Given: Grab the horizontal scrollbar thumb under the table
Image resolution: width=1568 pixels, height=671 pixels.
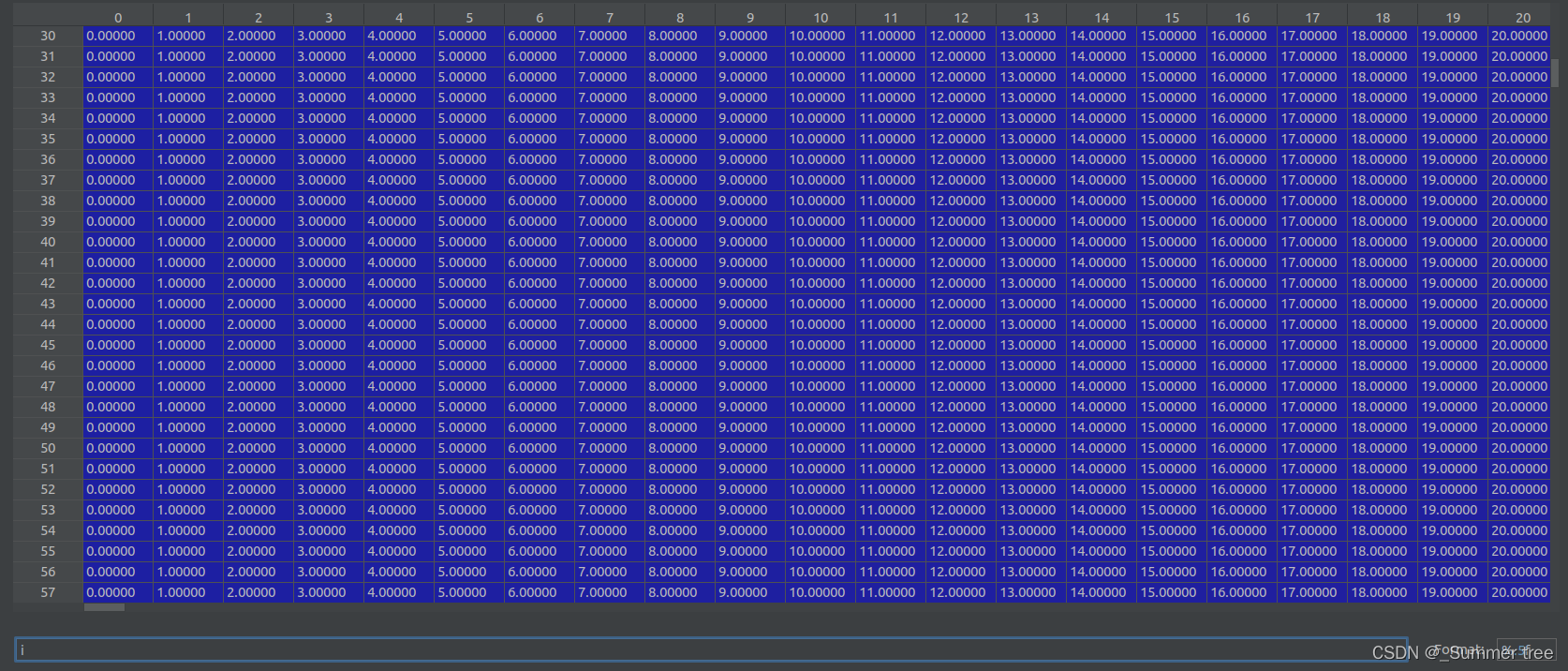Looking at the screenshot, I should coord(104,607).
